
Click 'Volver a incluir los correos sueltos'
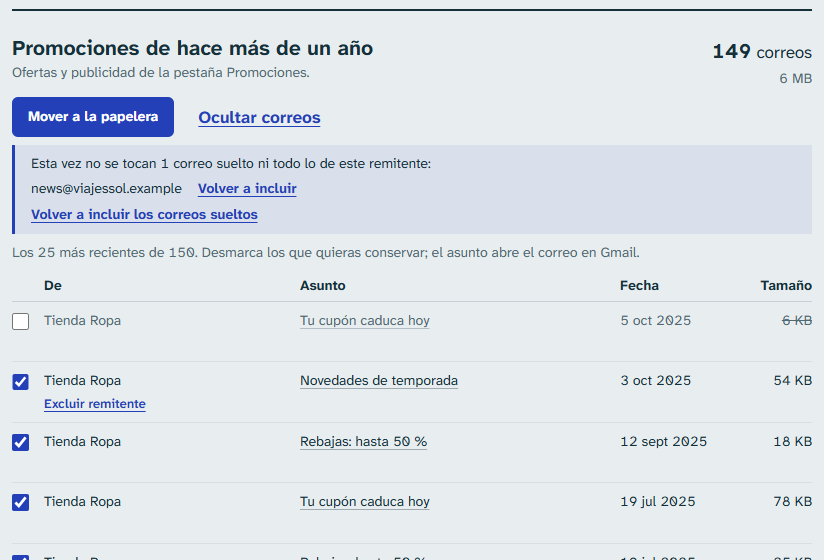click(144, 214)
